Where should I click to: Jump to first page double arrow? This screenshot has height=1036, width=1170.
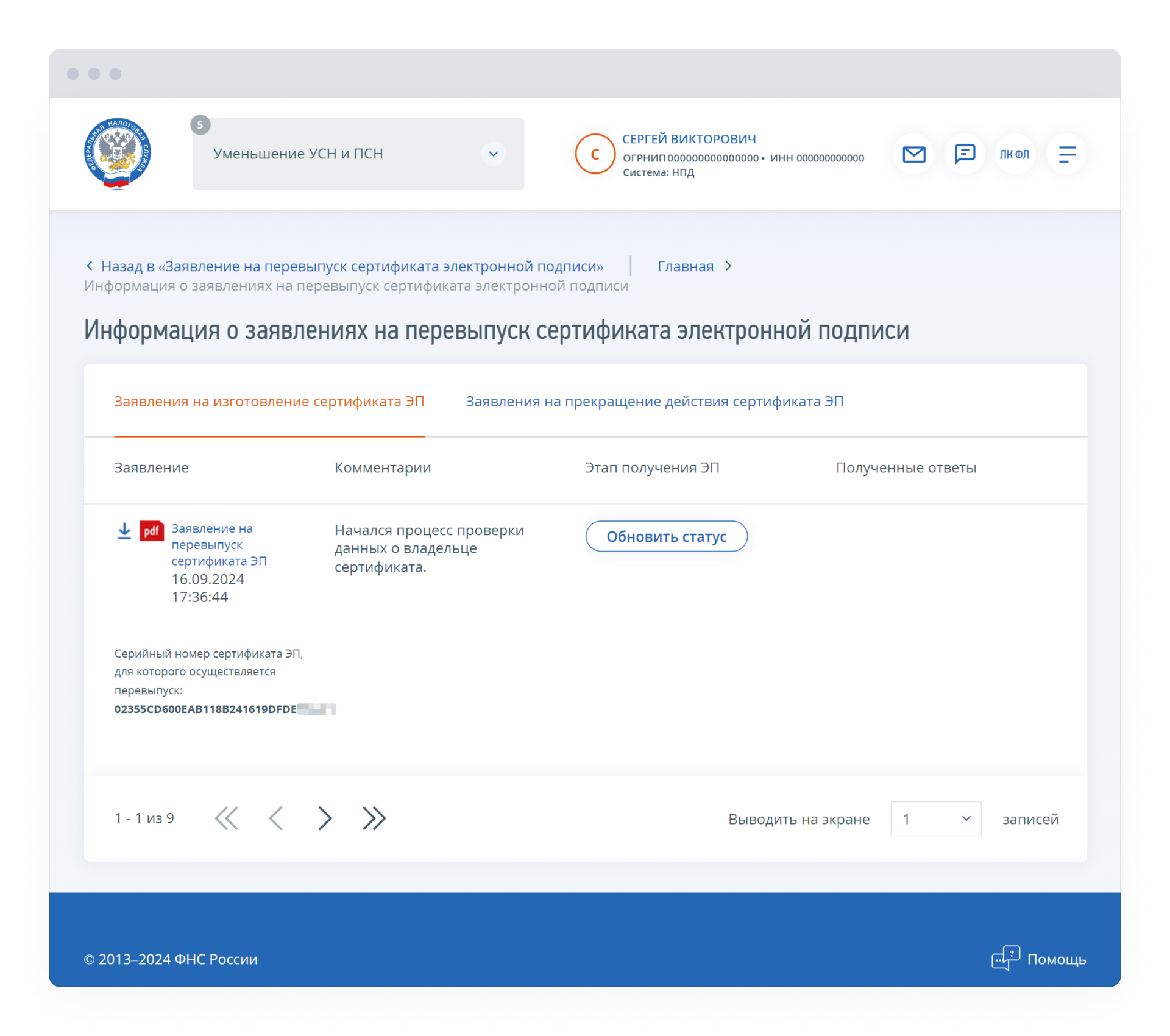[227, 818]
